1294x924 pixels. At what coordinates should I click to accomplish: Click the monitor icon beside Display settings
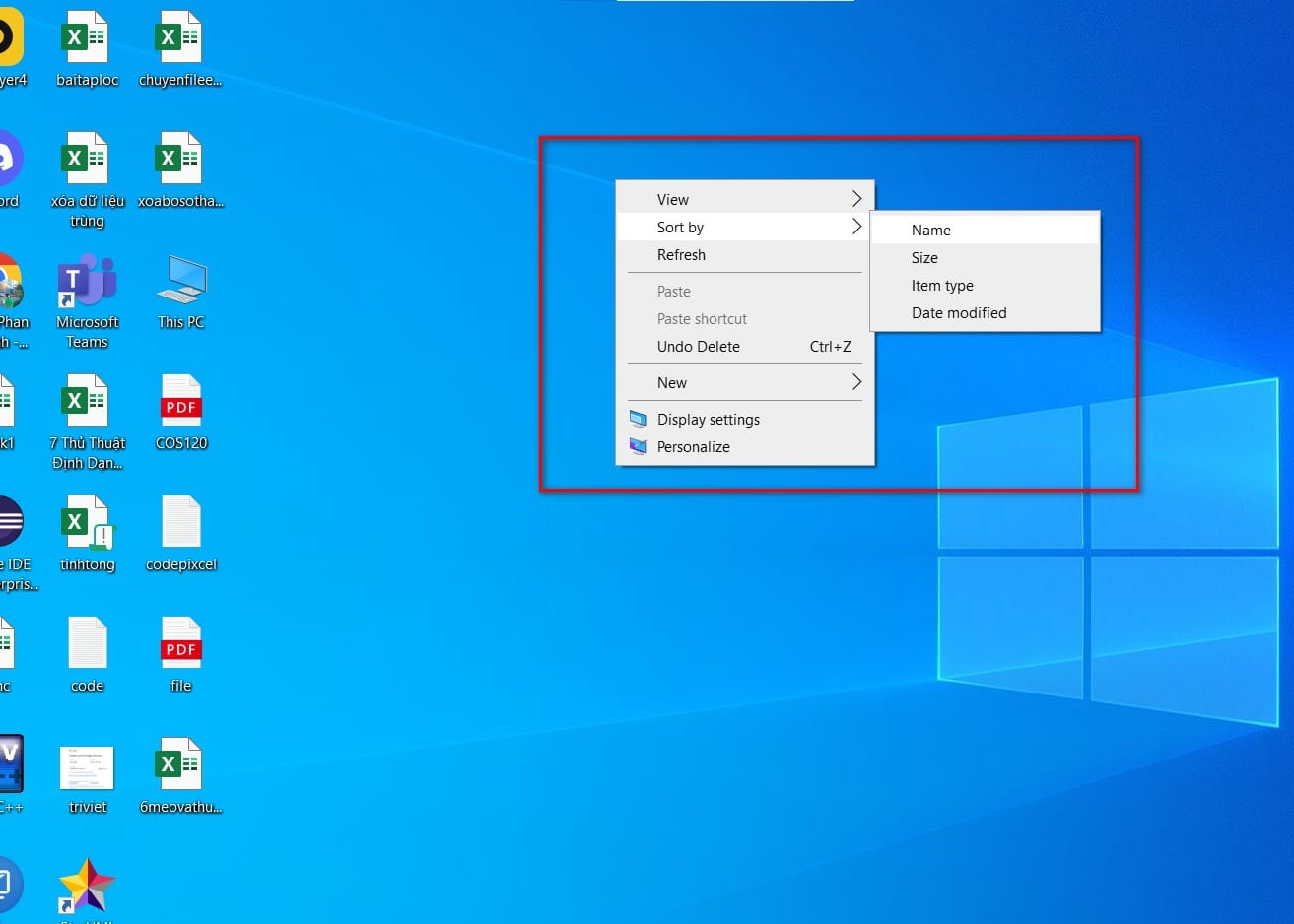(638, 419)
